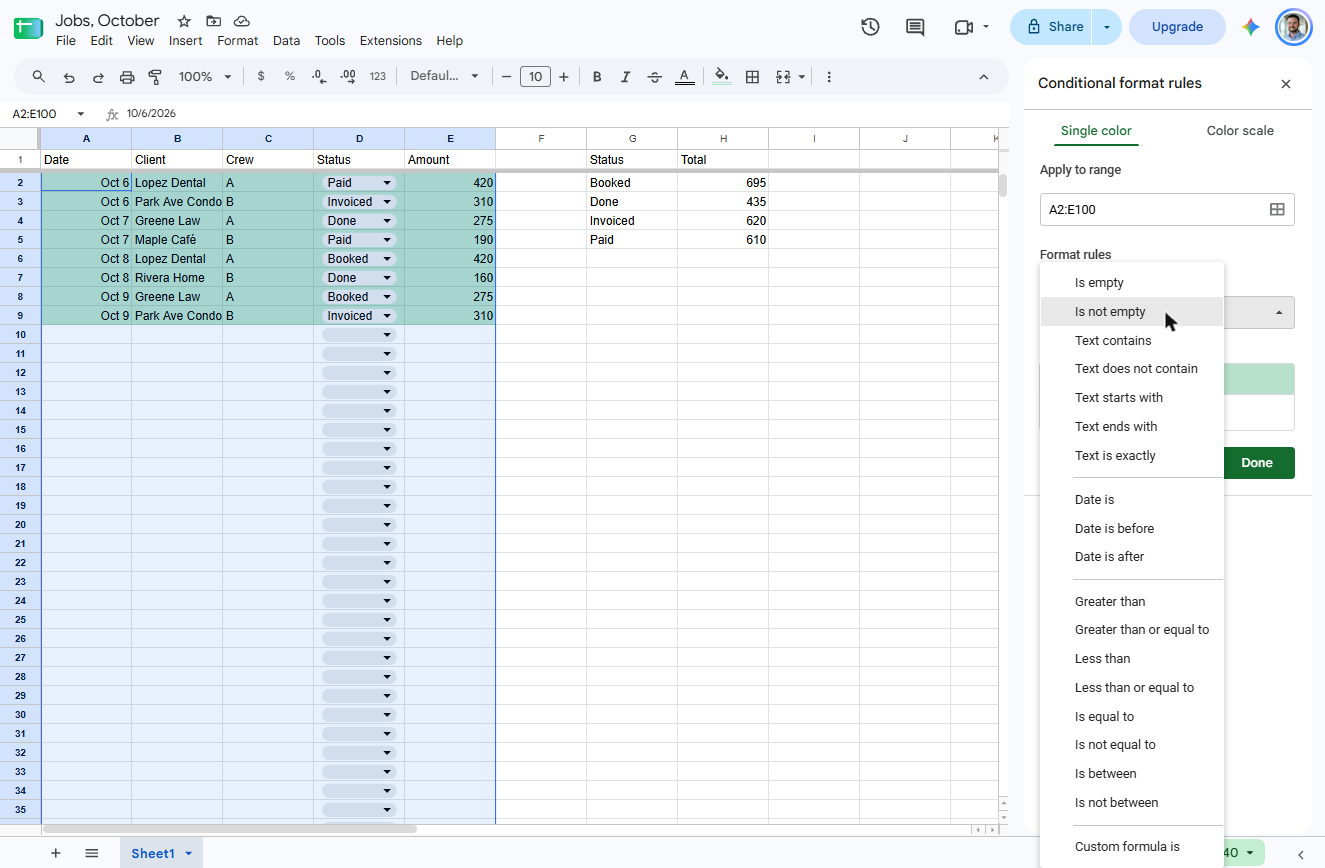
Task: Open version history clock icon
Action: point(870,27)
